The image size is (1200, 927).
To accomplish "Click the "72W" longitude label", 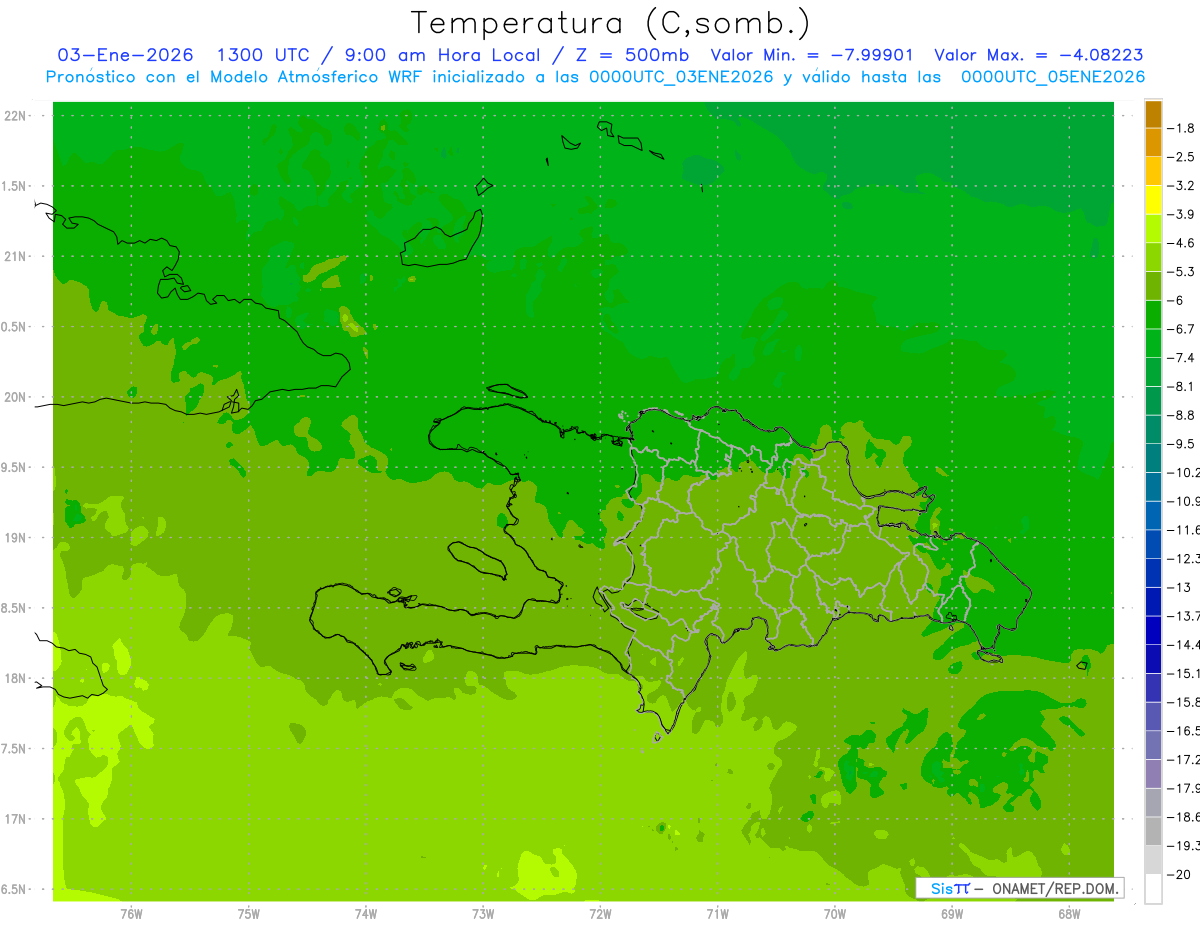I will [600, 913].
